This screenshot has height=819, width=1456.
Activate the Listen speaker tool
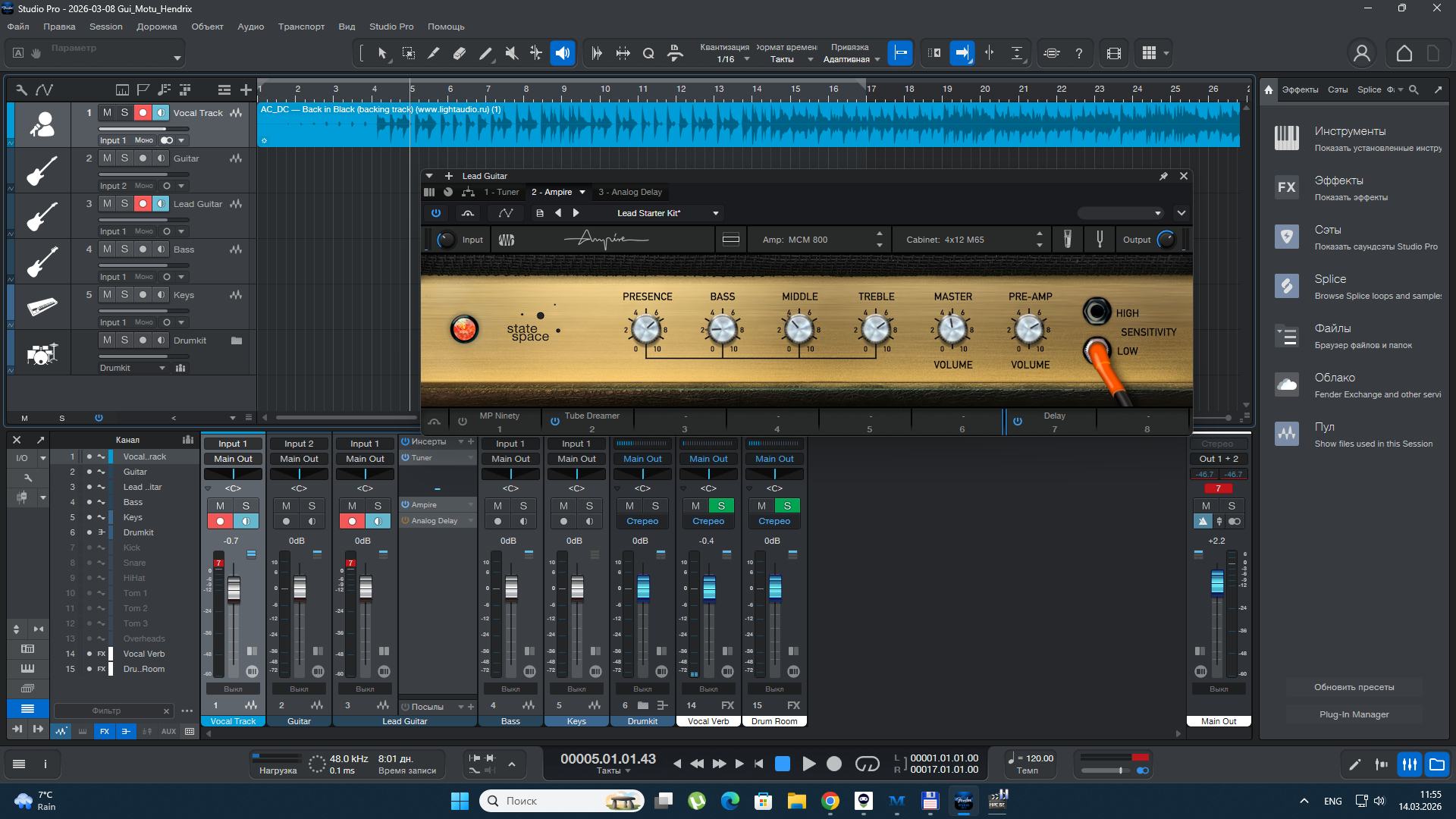tap(563, 53)
